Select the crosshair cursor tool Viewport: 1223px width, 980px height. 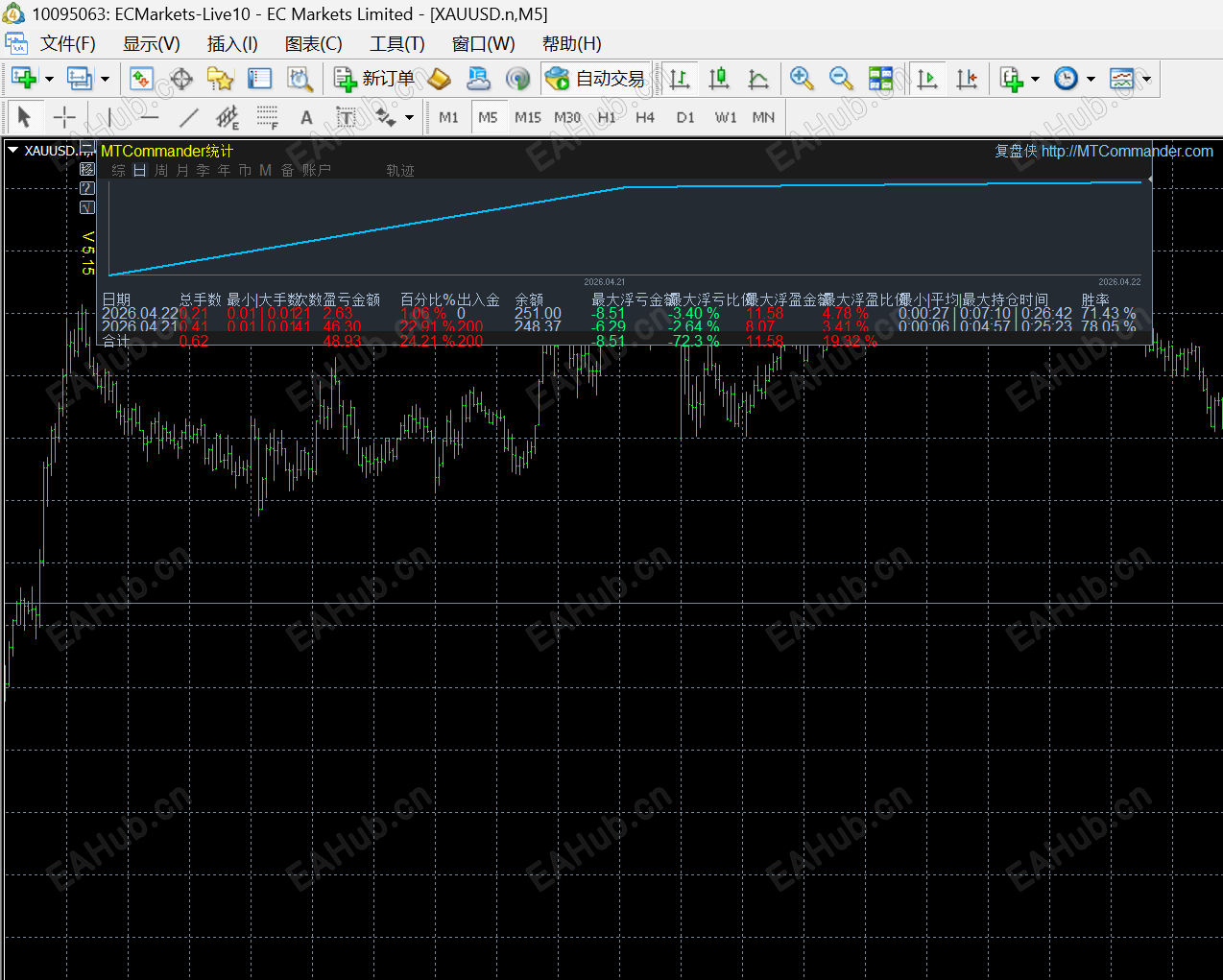[64, 117]
